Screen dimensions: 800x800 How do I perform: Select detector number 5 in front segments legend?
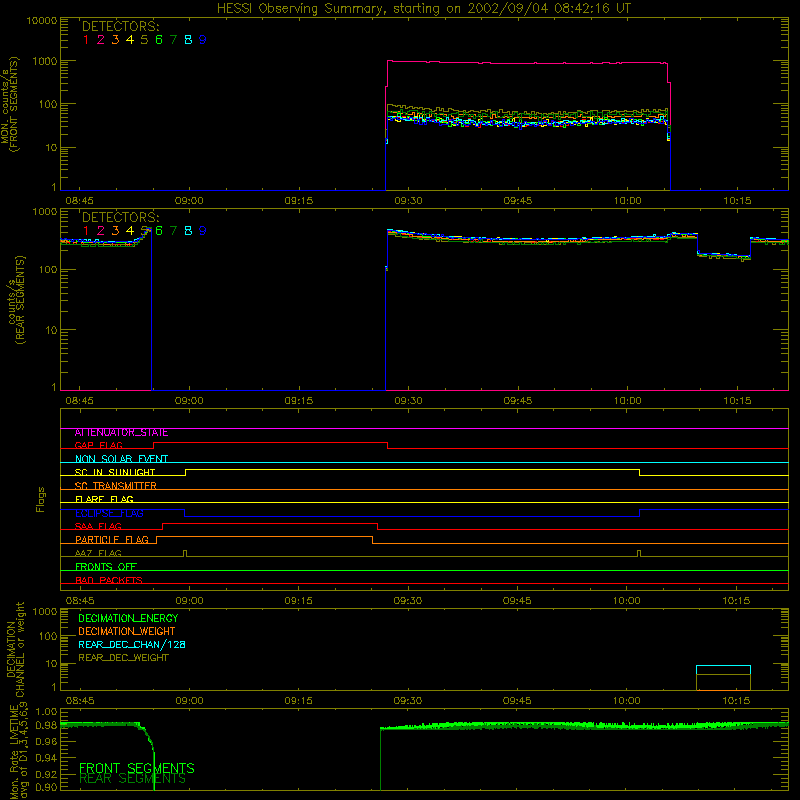pyautogui.click(x=144, y=40)
